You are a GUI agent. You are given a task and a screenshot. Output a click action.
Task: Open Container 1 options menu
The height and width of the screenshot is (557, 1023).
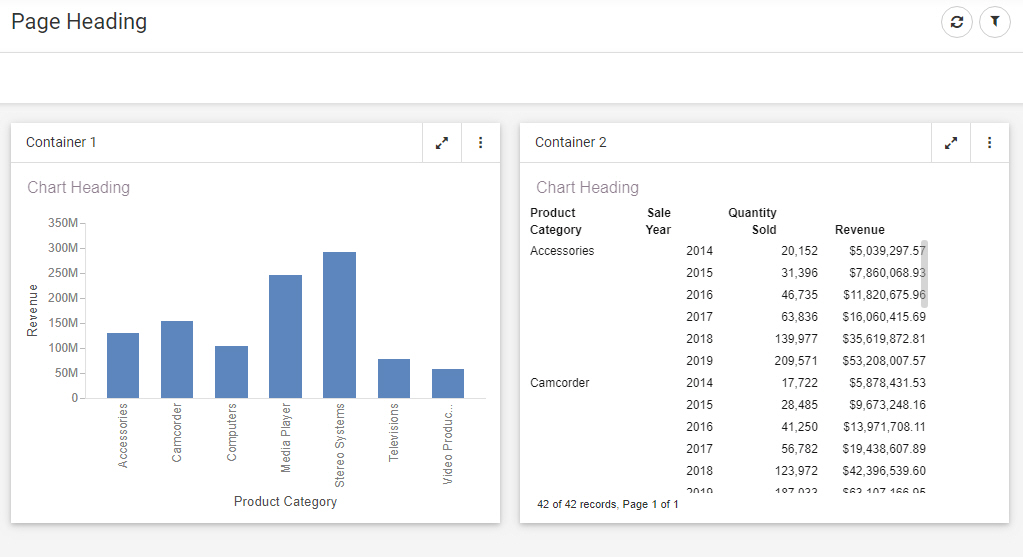[480, 143]
